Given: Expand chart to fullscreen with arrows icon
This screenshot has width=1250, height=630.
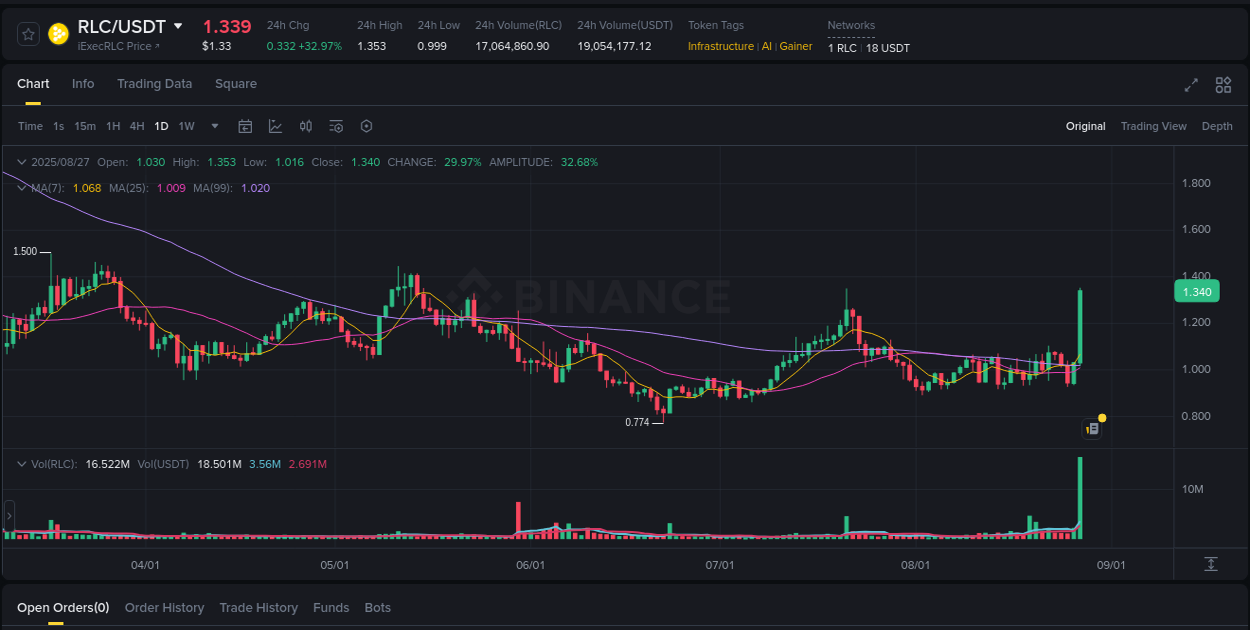Looking at the screenshot, I should (1191, 85).
